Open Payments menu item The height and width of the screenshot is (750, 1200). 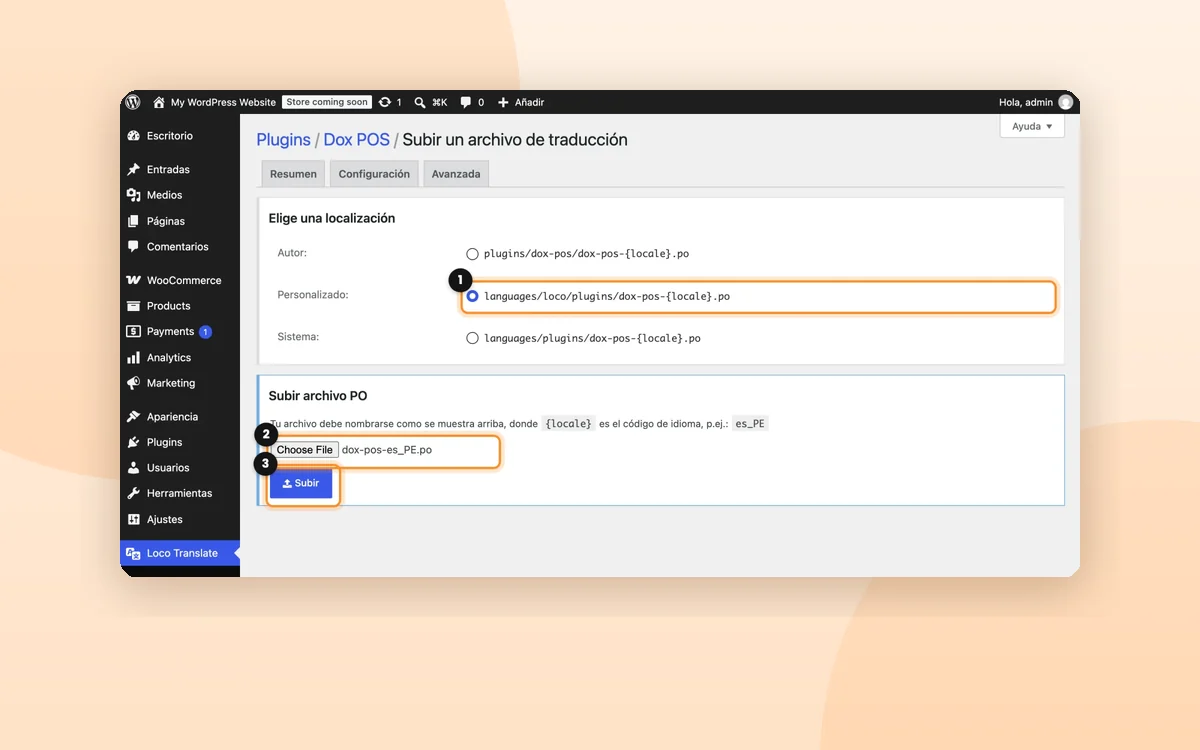tap(180, 332)
